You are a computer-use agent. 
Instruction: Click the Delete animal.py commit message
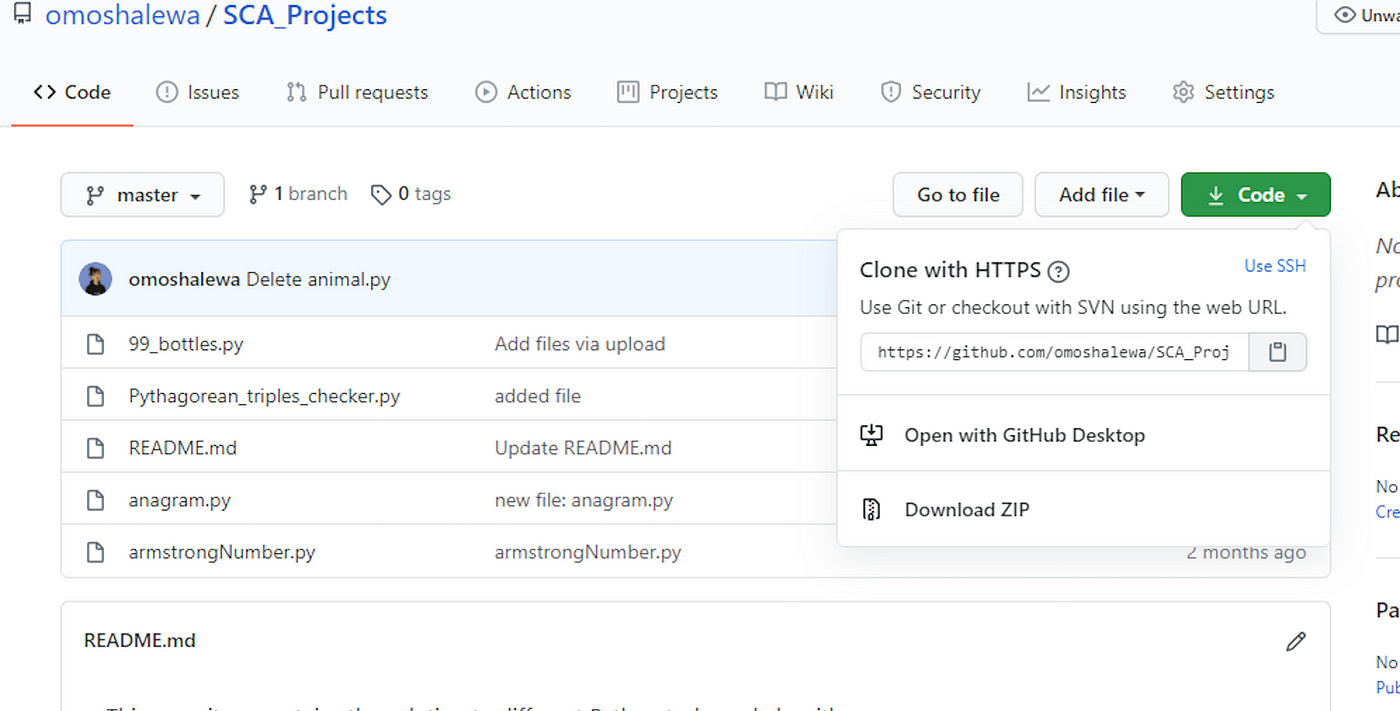(318, 279)
